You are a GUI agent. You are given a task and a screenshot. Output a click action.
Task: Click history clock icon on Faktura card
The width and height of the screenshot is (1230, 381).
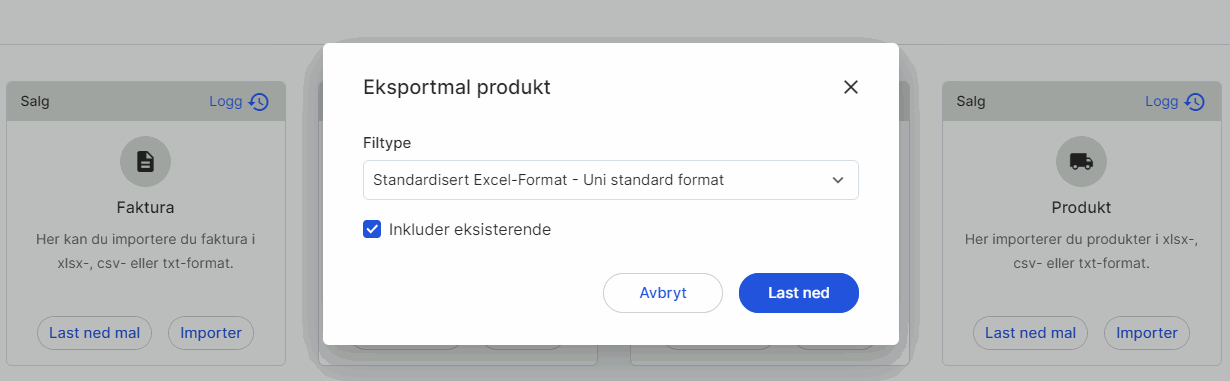(259, 101)
